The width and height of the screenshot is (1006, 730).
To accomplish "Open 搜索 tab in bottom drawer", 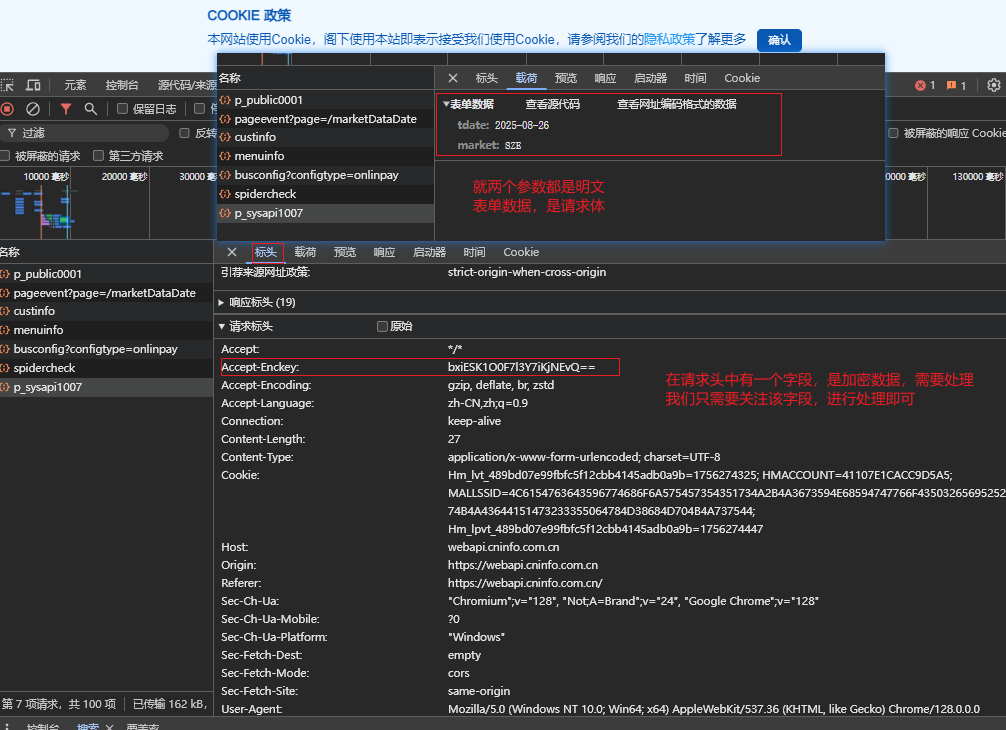I will (88, 727).
